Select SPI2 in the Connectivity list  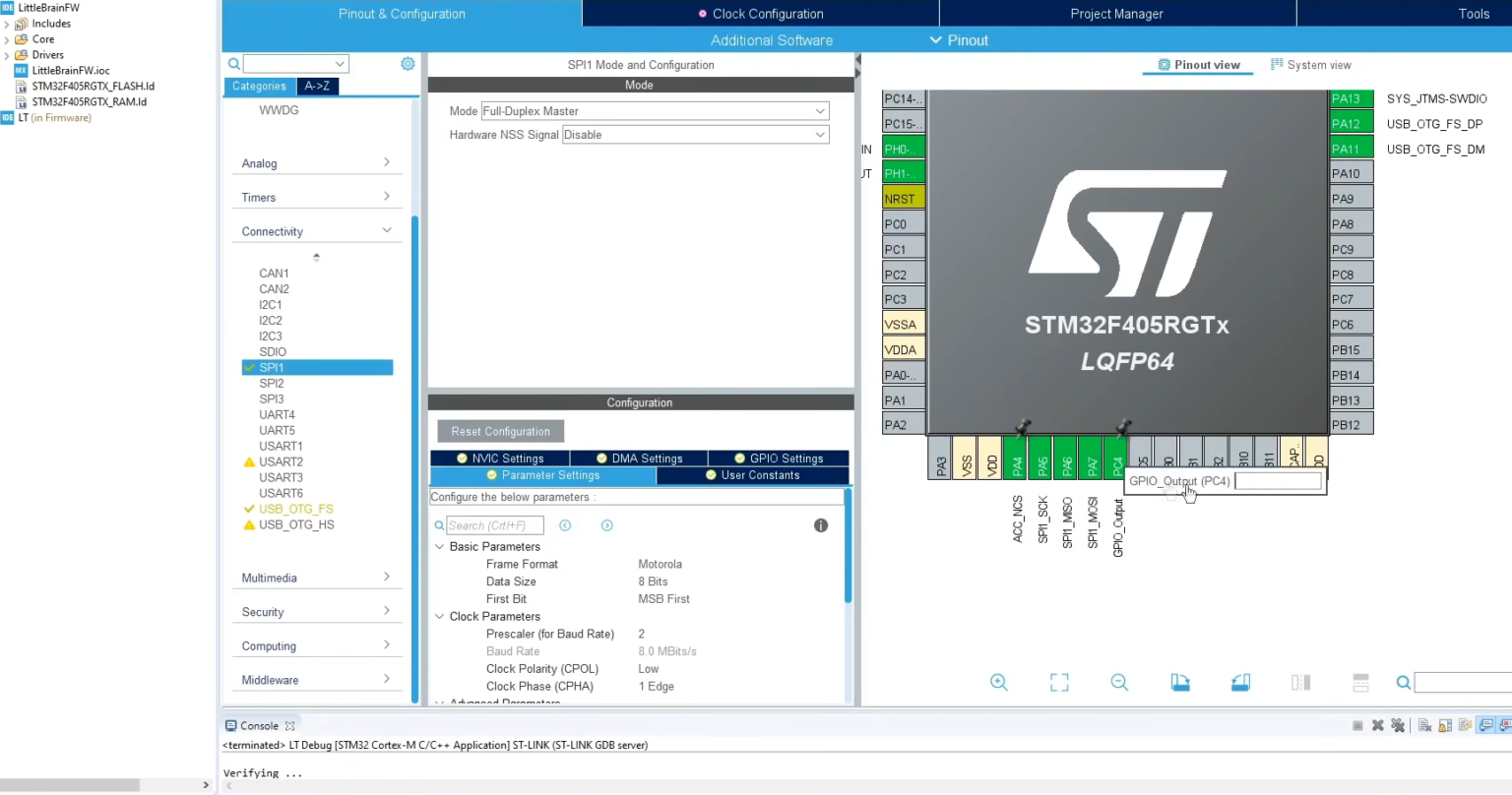271,383
